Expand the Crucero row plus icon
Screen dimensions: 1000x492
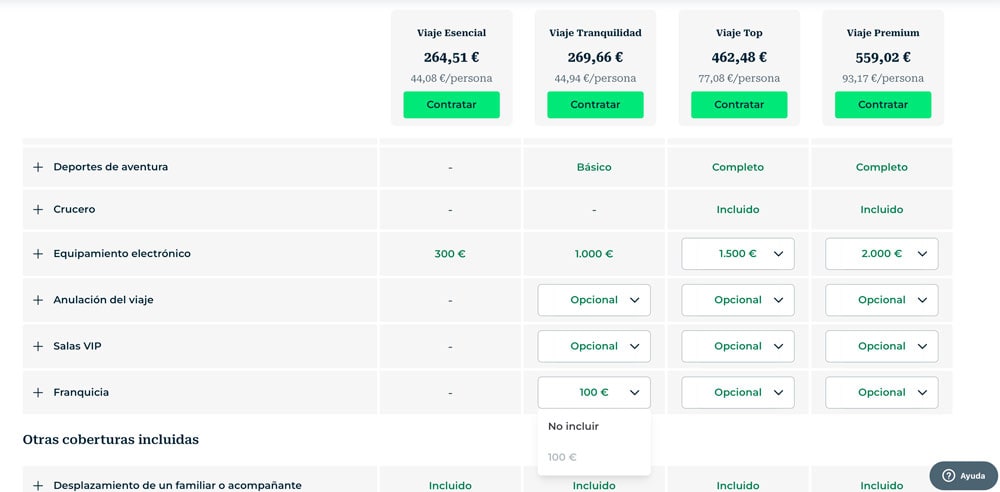click(x=38, y=210)
